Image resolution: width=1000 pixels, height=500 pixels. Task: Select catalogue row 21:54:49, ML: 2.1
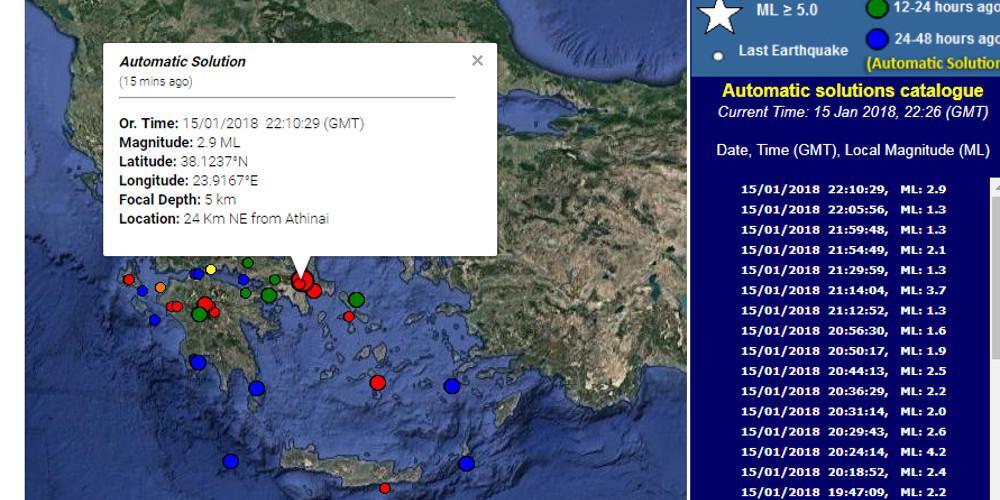[843, 250]
